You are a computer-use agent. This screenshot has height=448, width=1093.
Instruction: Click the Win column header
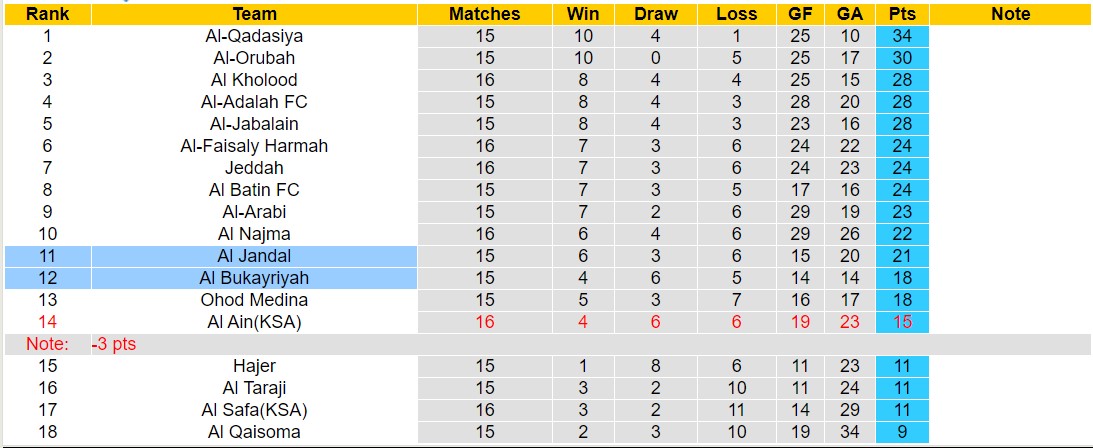point(582,14)
